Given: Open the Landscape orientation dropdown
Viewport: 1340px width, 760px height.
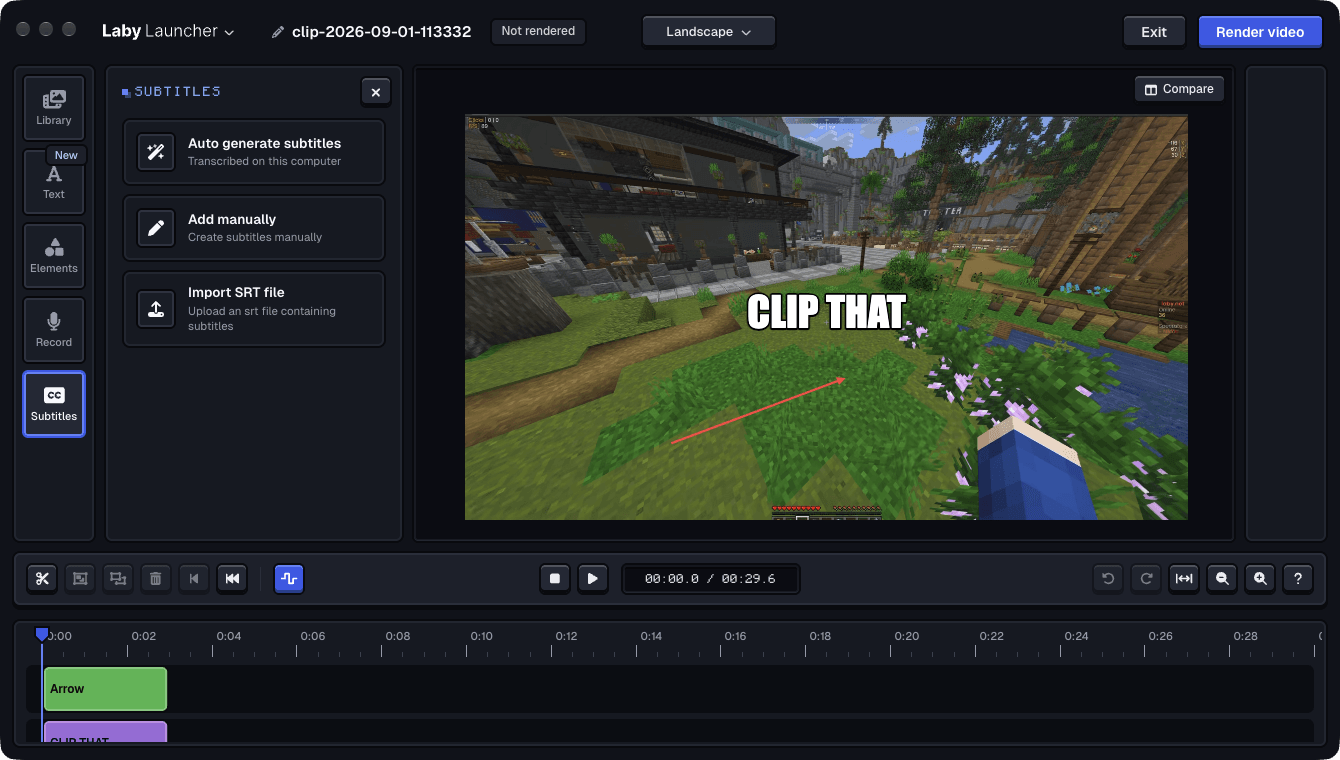Looking at the screenshot, I should (708, 32).
